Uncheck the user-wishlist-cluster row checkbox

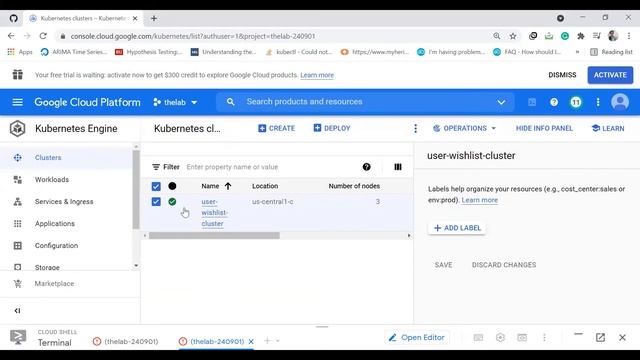pyautogui.click(x=156, y=202)
